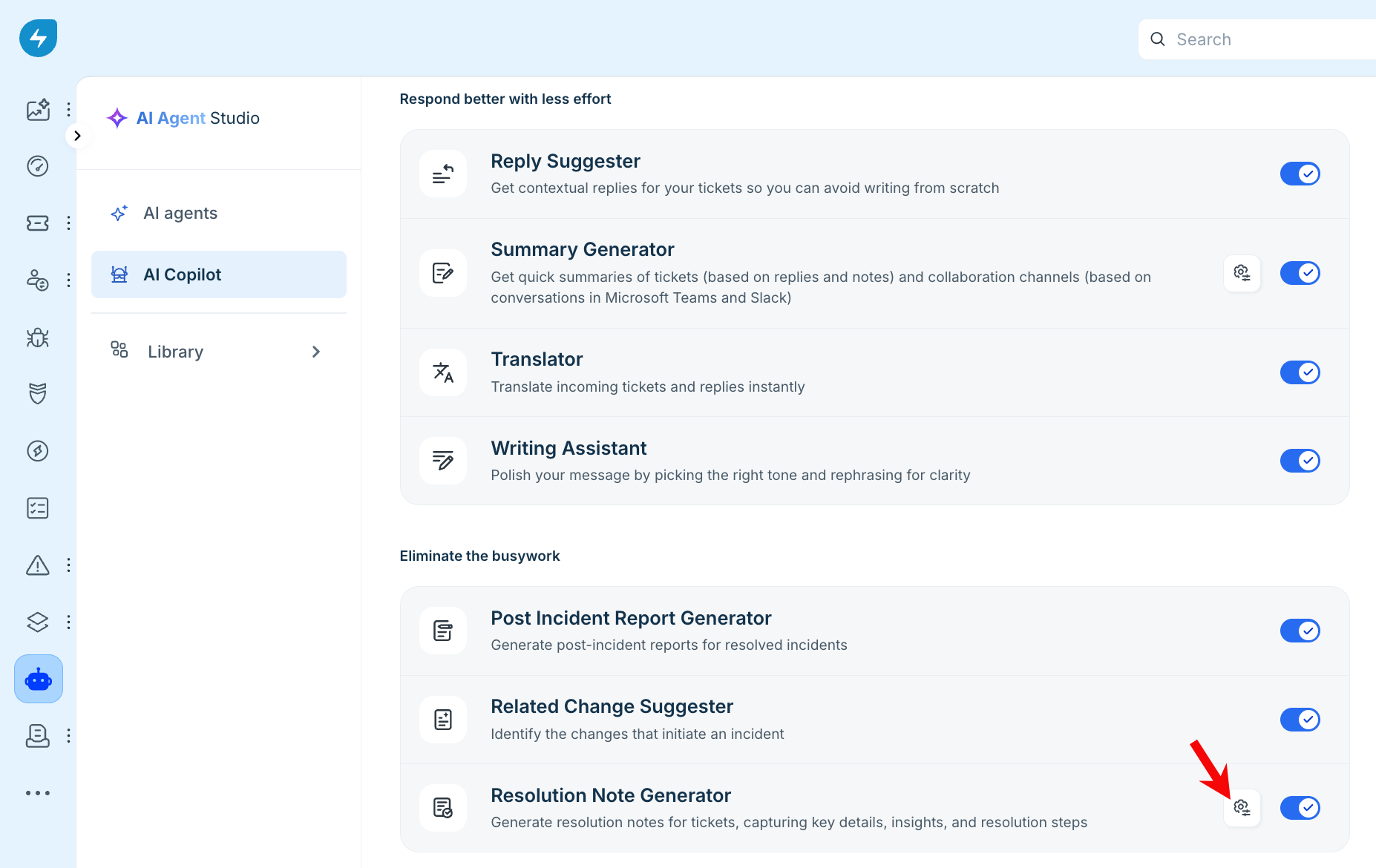Viewport: 1376px width, 868px height.
Task: Open the checklist tasks sidebar icon
Action: [x=38, y=508]
